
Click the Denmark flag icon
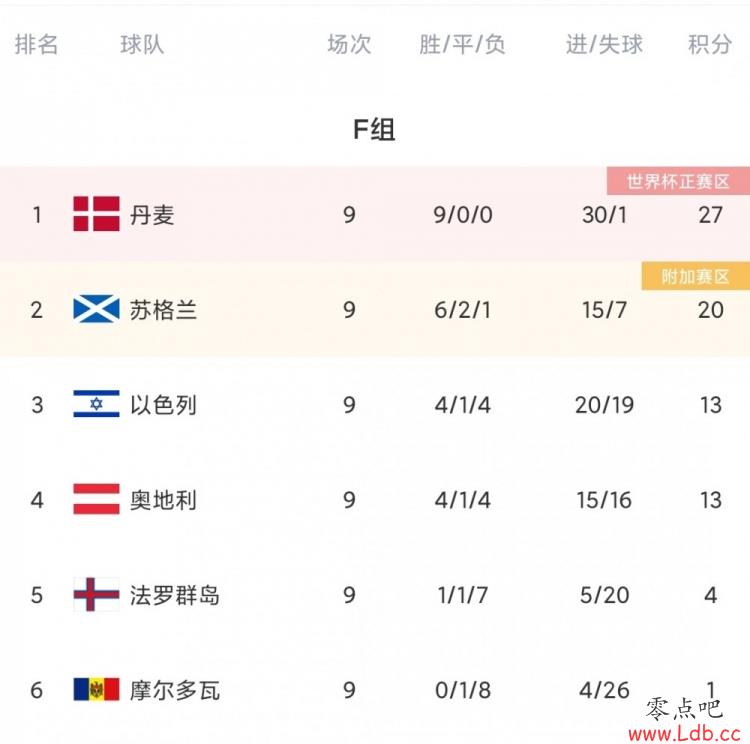[x=96, y=213]
